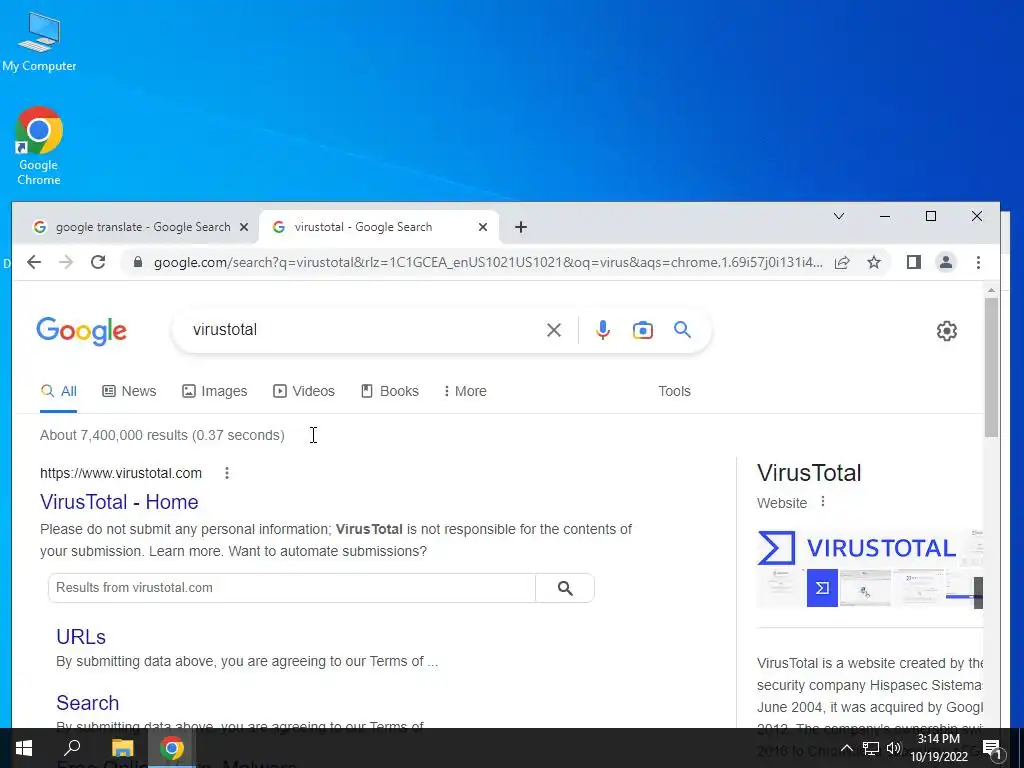Start voice search with the microphone icon
Screen dimensions: 1024x768
pyautogui.click(x=603, y=330)
